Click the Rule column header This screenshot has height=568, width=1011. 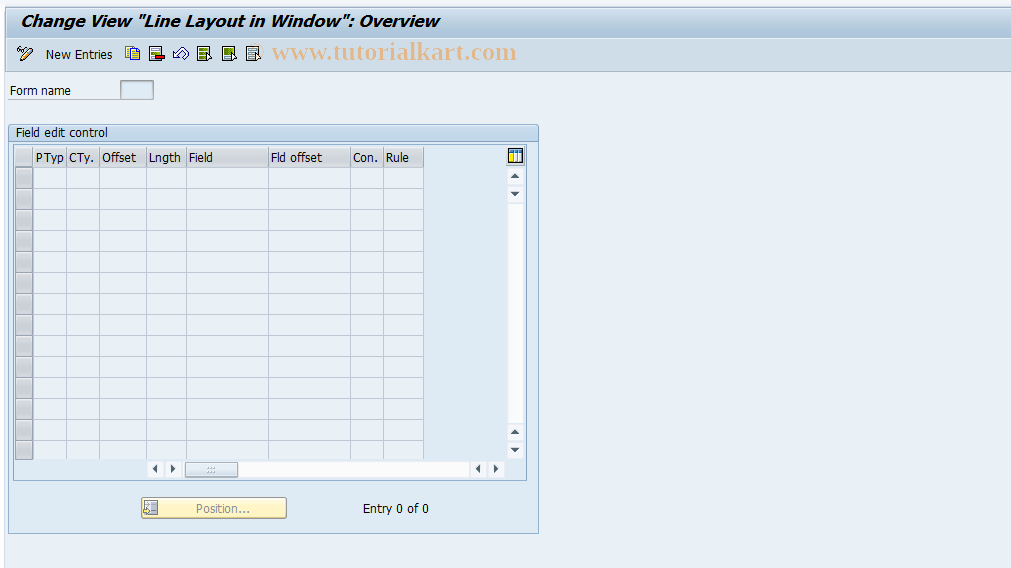pyautogui.click(x=404, y=157)
